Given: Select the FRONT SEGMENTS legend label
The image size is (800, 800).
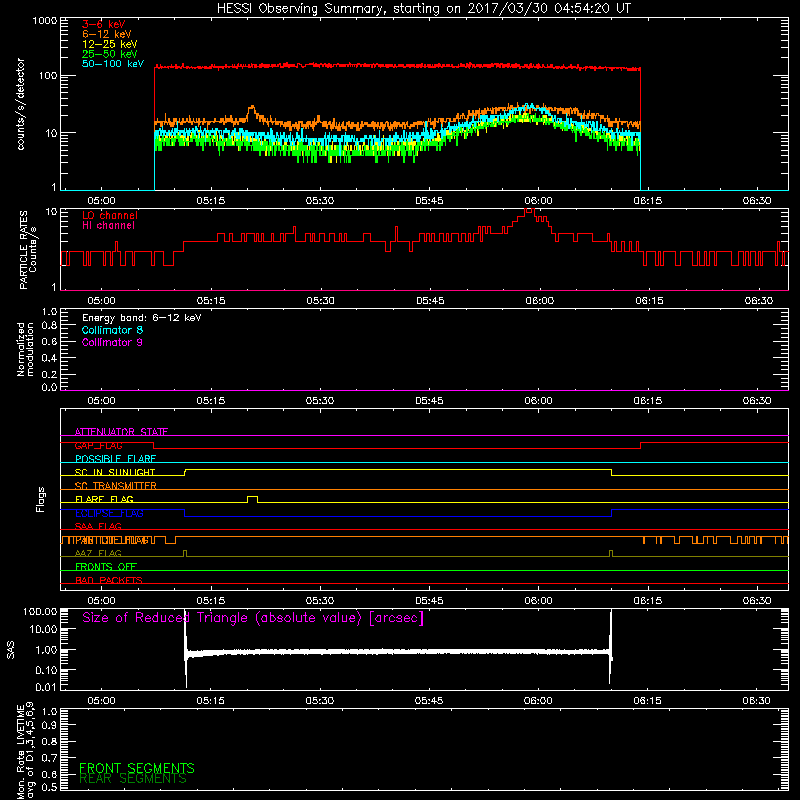Looking at the screenshot, I should point(137,768).
